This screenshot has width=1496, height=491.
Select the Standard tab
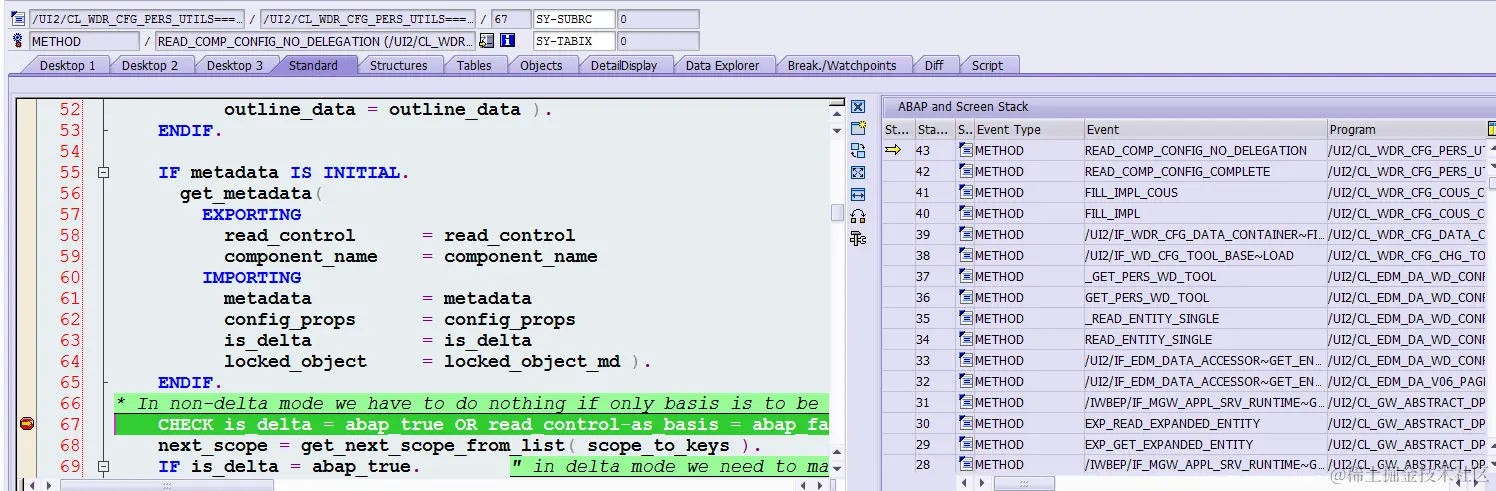pyautogui.click(x=313, y=65)
